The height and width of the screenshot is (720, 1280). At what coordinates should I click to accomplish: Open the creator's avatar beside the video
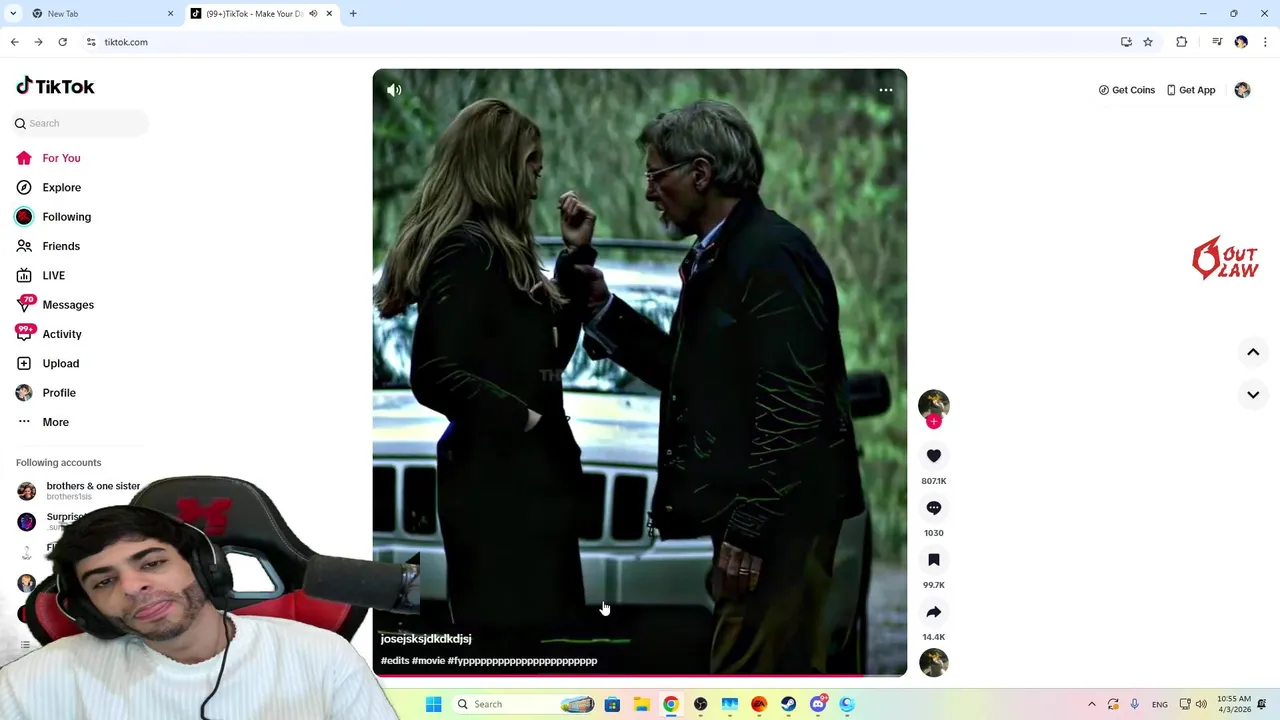pos(934,403)
